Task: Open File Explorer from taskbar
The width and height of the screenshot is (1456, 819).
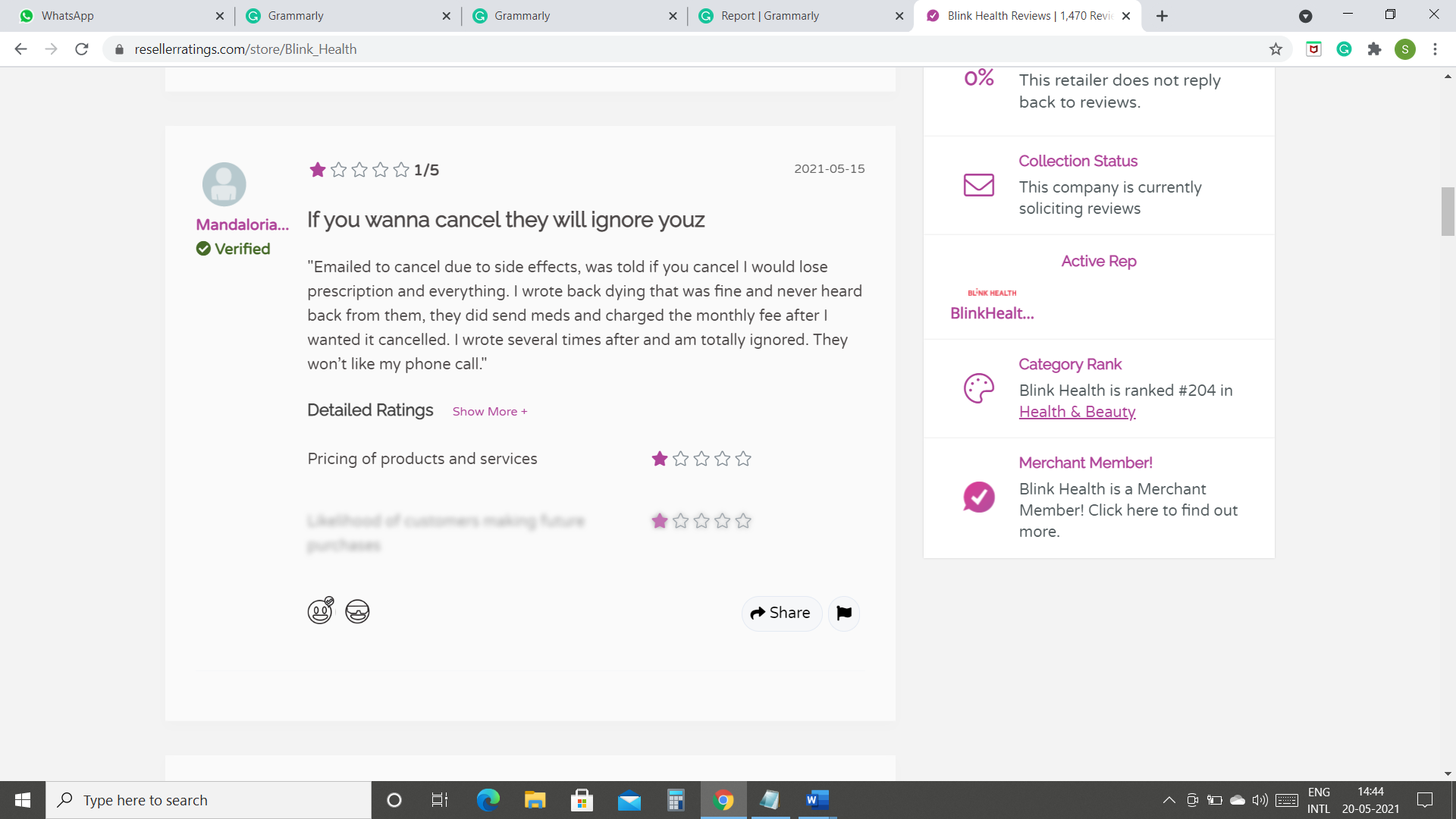Action: 535,800
